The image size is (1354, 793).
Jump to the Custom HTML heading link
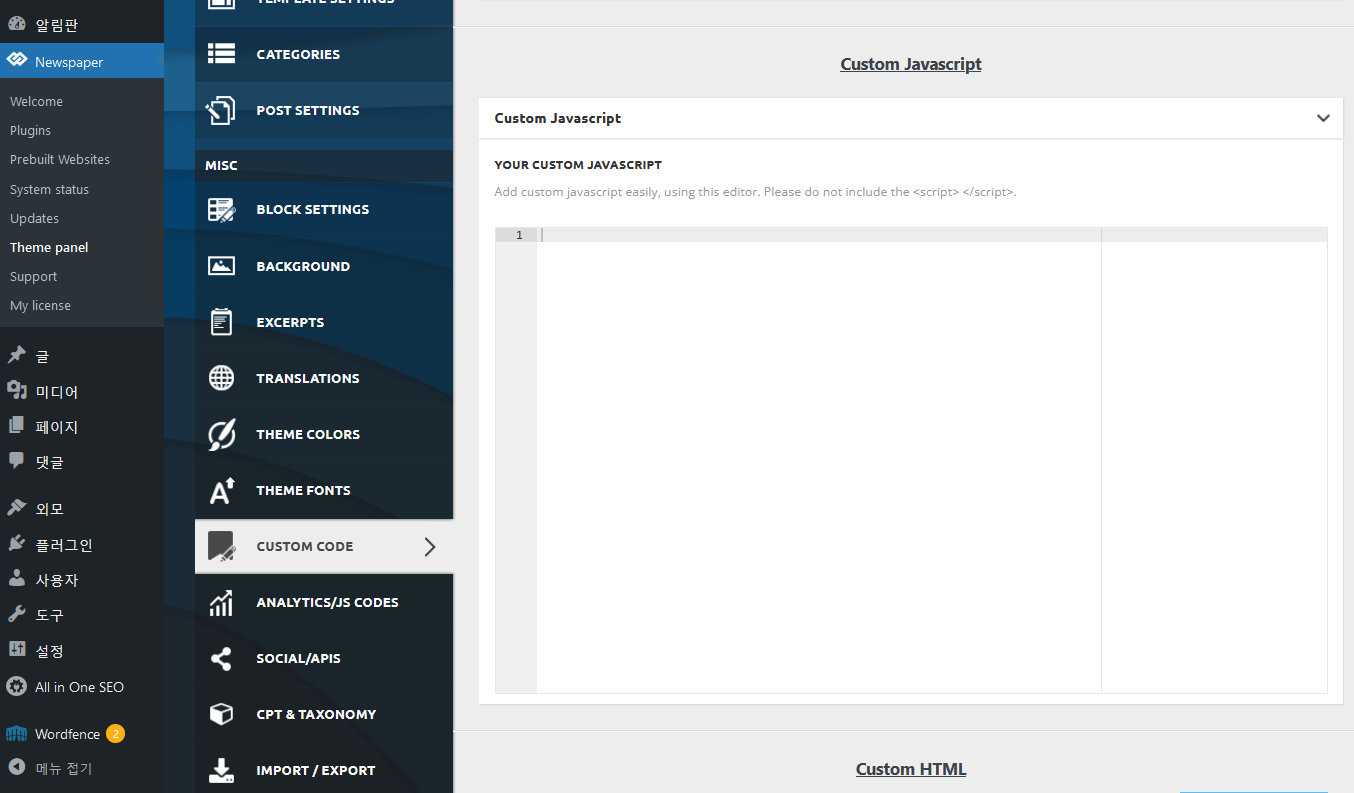tap(911, 769)
